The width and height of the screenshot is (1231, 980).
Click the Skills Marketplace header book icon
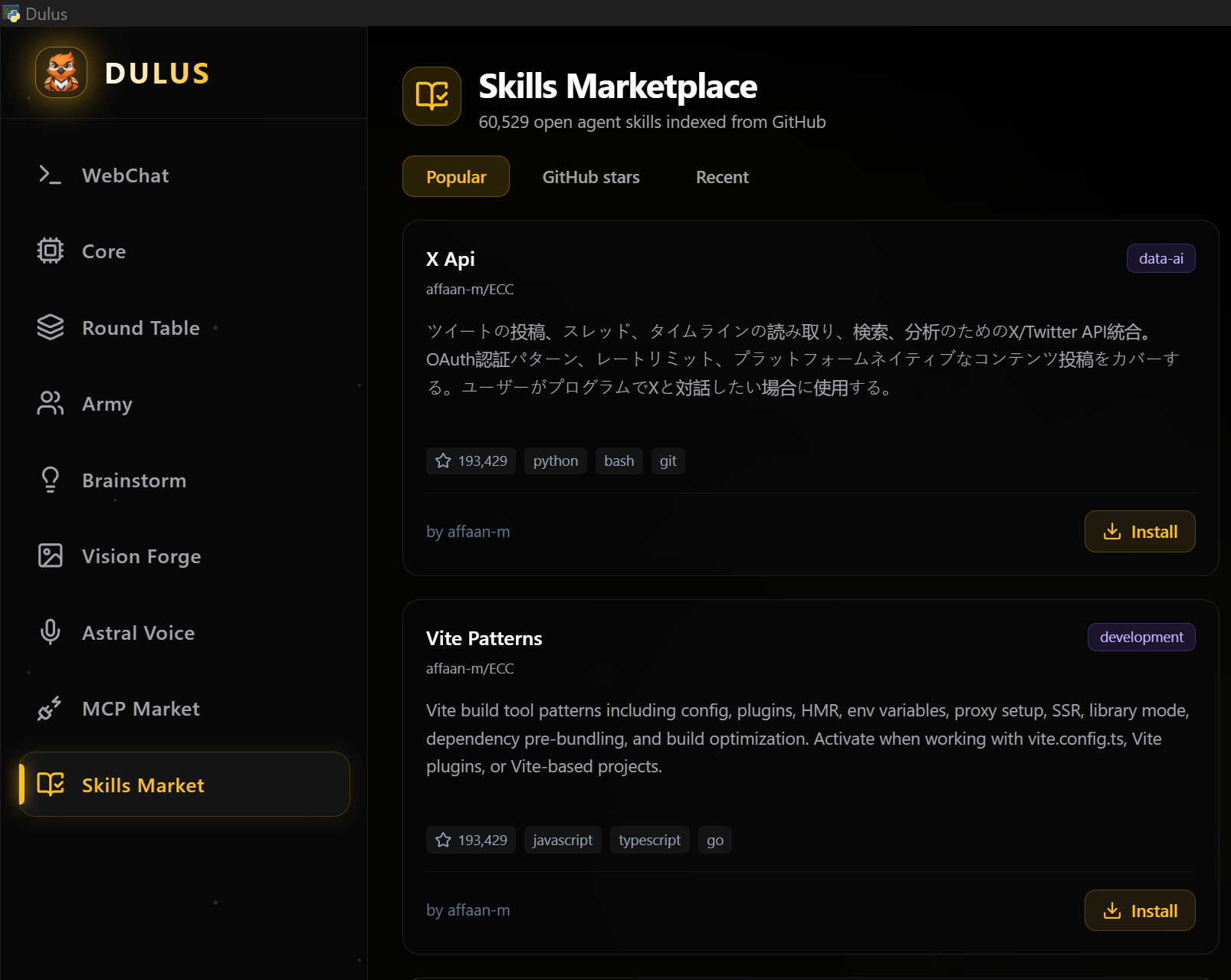pyautogui.click(x=432, y=96)
